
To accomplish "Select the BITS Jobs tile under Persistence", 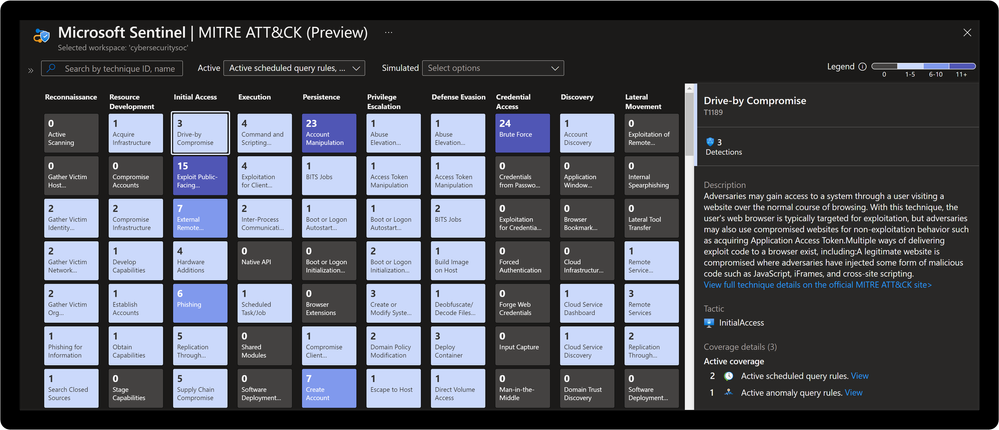I will 329,175.
